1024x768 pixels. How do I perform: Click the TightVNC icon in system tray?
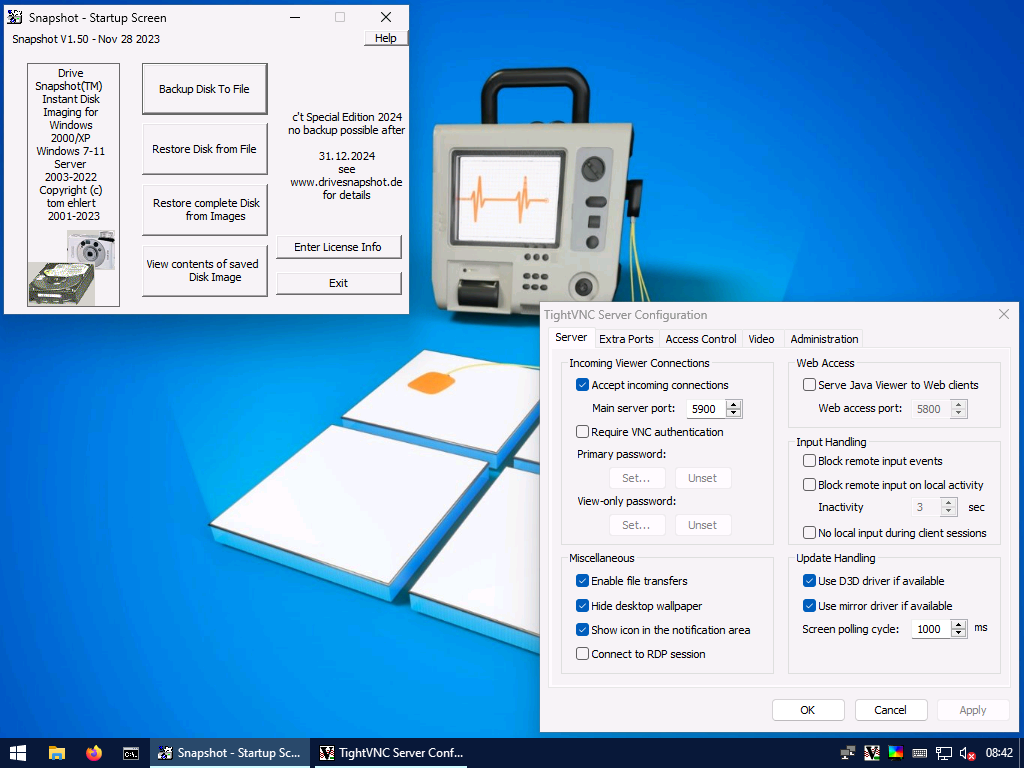tap(871, 753)
